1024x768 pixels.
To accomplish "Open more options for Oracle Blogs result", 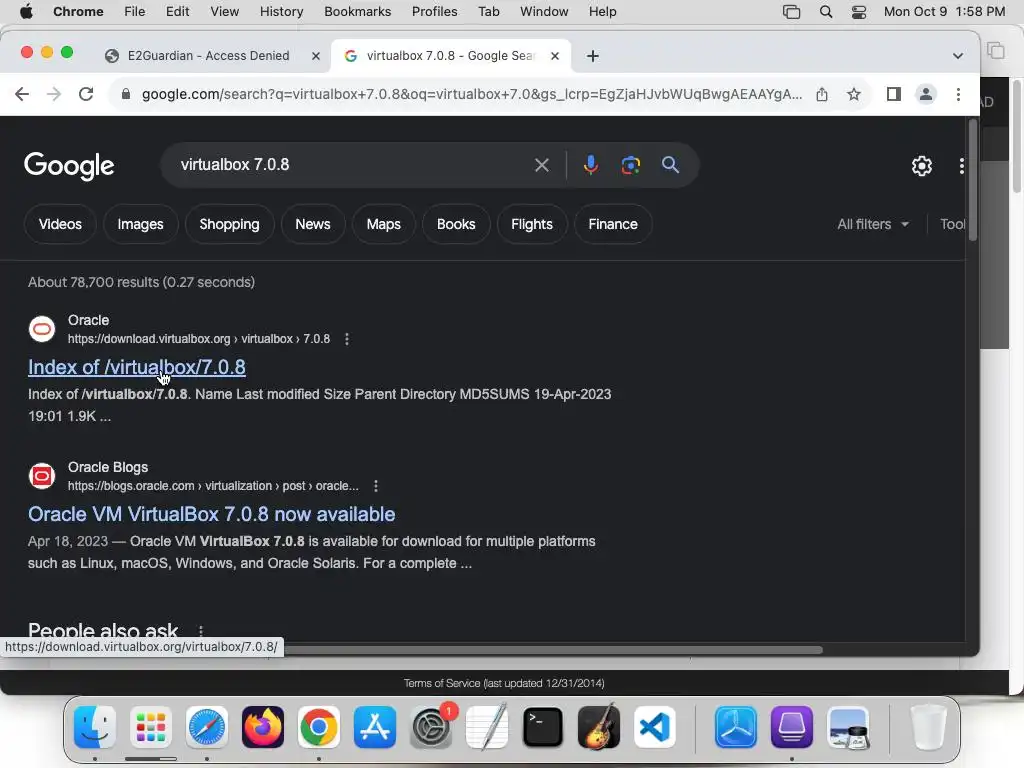I will click(x=376, y=486).
